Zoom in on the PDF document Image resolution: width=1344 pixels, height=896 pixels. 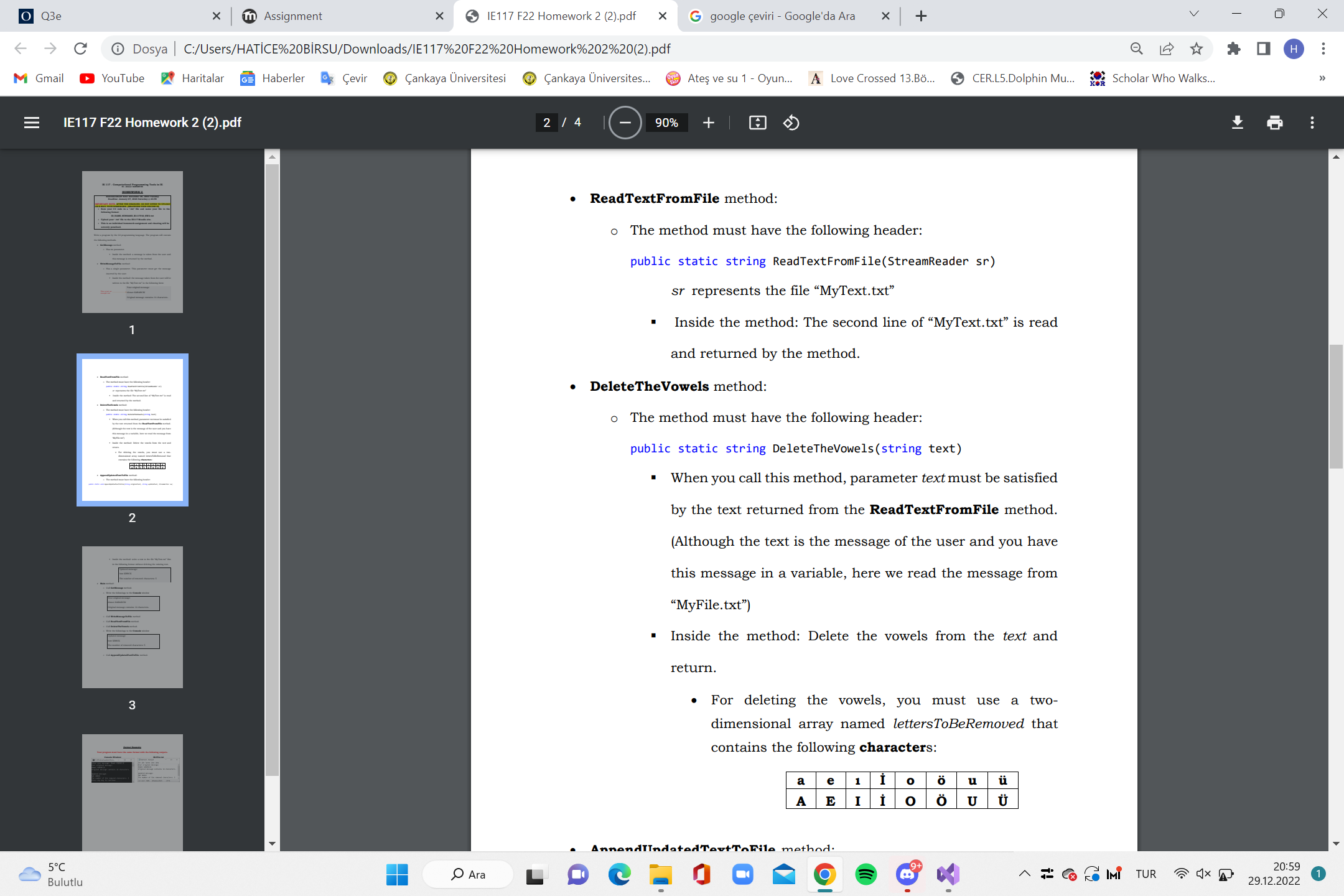[708, 123]
